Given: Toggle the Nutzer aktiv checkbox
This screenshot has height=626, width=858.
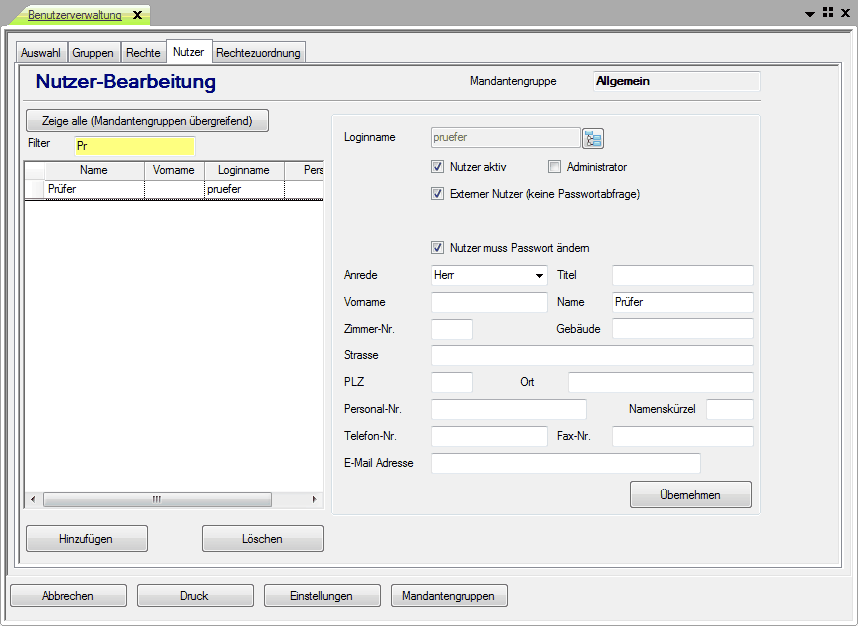Looking at the screenshot, I should (x=437, y=167).
